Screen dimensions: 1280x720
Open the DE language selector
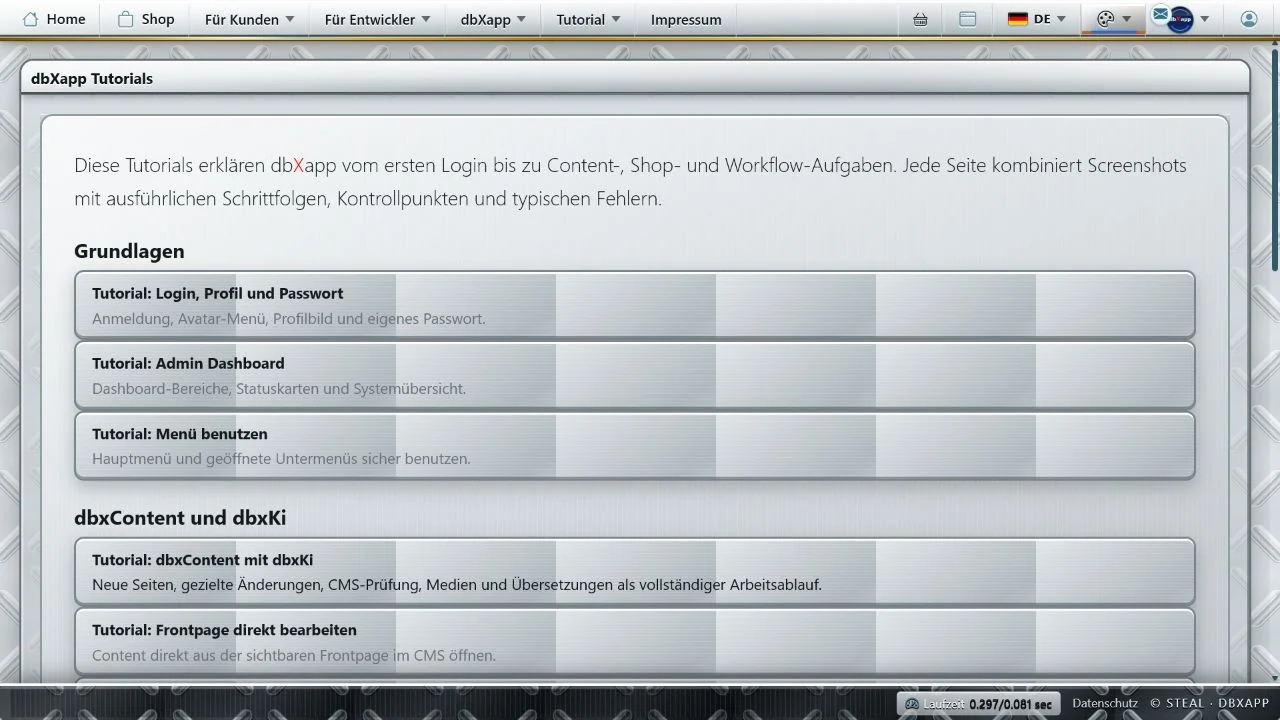pyautogui.click(x=1037, y=19)
